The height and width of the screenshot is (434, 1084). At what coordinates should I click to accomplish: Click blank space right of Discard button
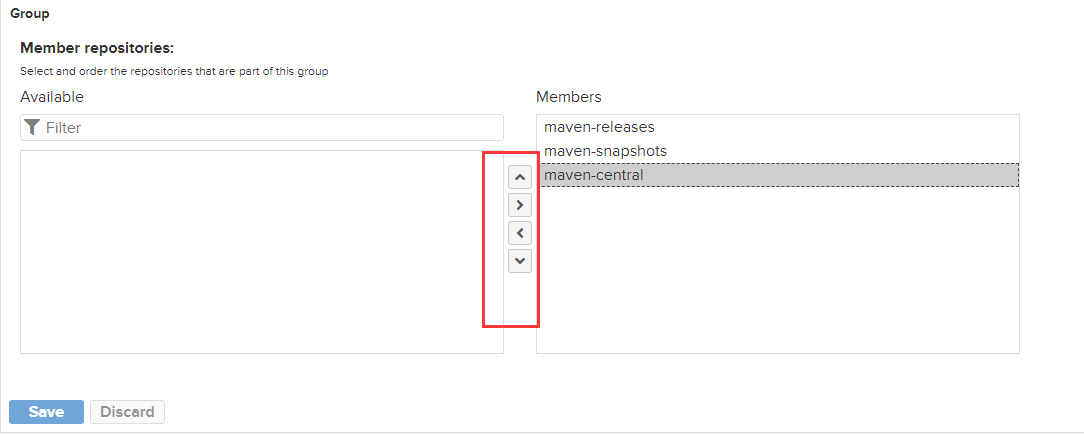pos(500,412)
